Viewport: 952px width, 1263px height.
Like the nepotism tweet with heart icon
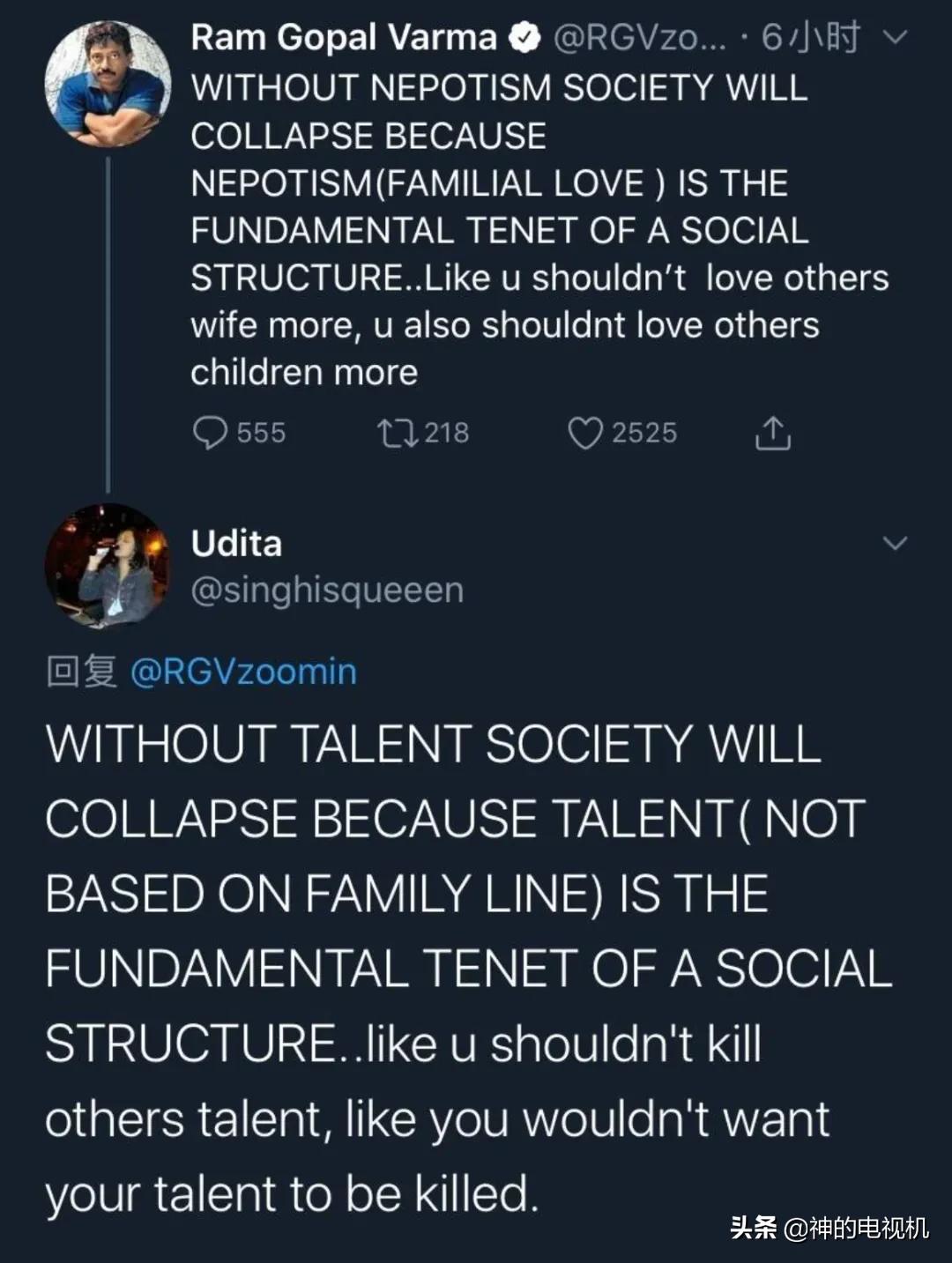tap(584, 433)
